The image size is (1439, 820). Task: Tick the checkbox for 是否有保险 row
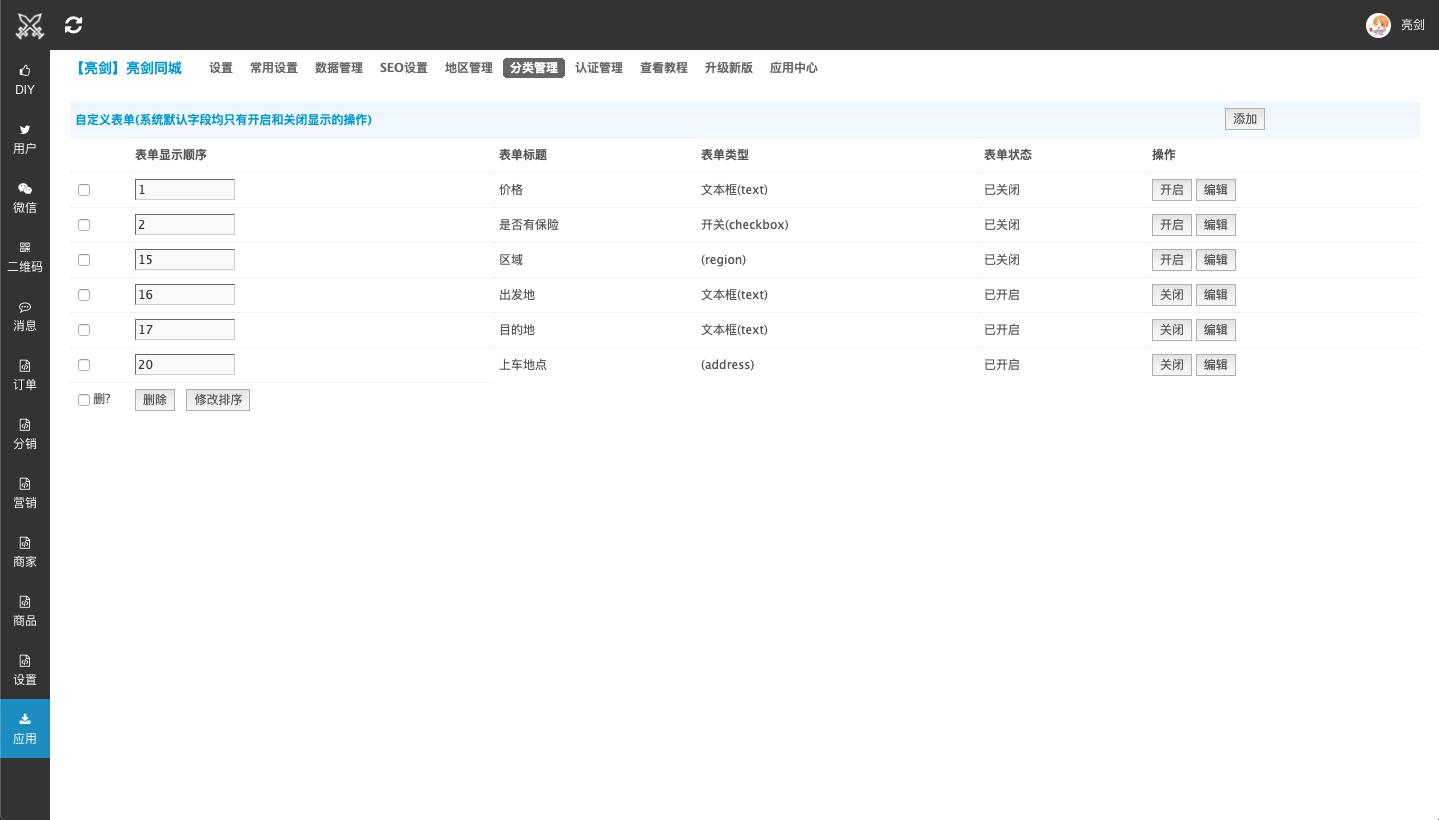[x=84, y=225]
